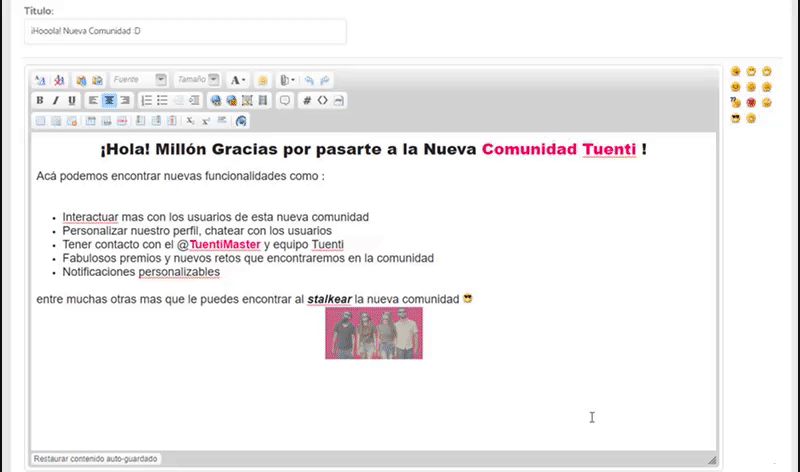Click the Título input field
The width and height of the screenshot is (800, 472).
pos(185,31)
